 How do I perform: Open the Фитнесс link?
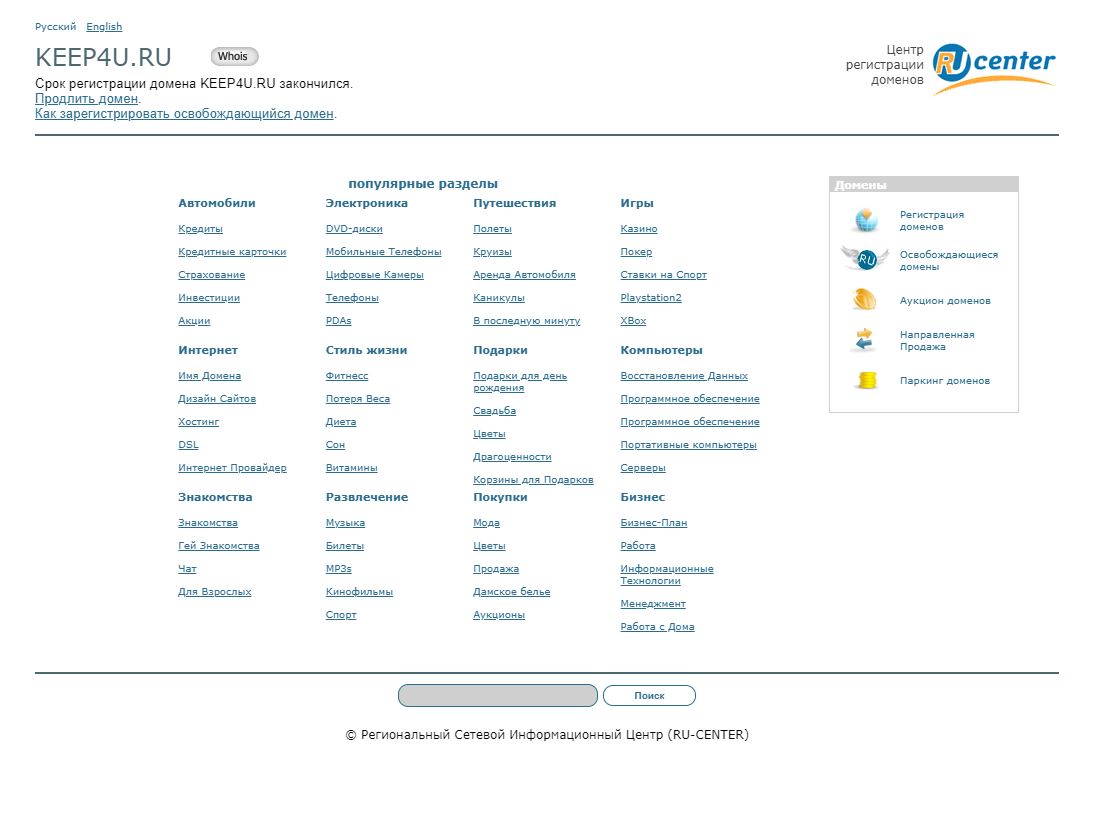tap(347, 376)
